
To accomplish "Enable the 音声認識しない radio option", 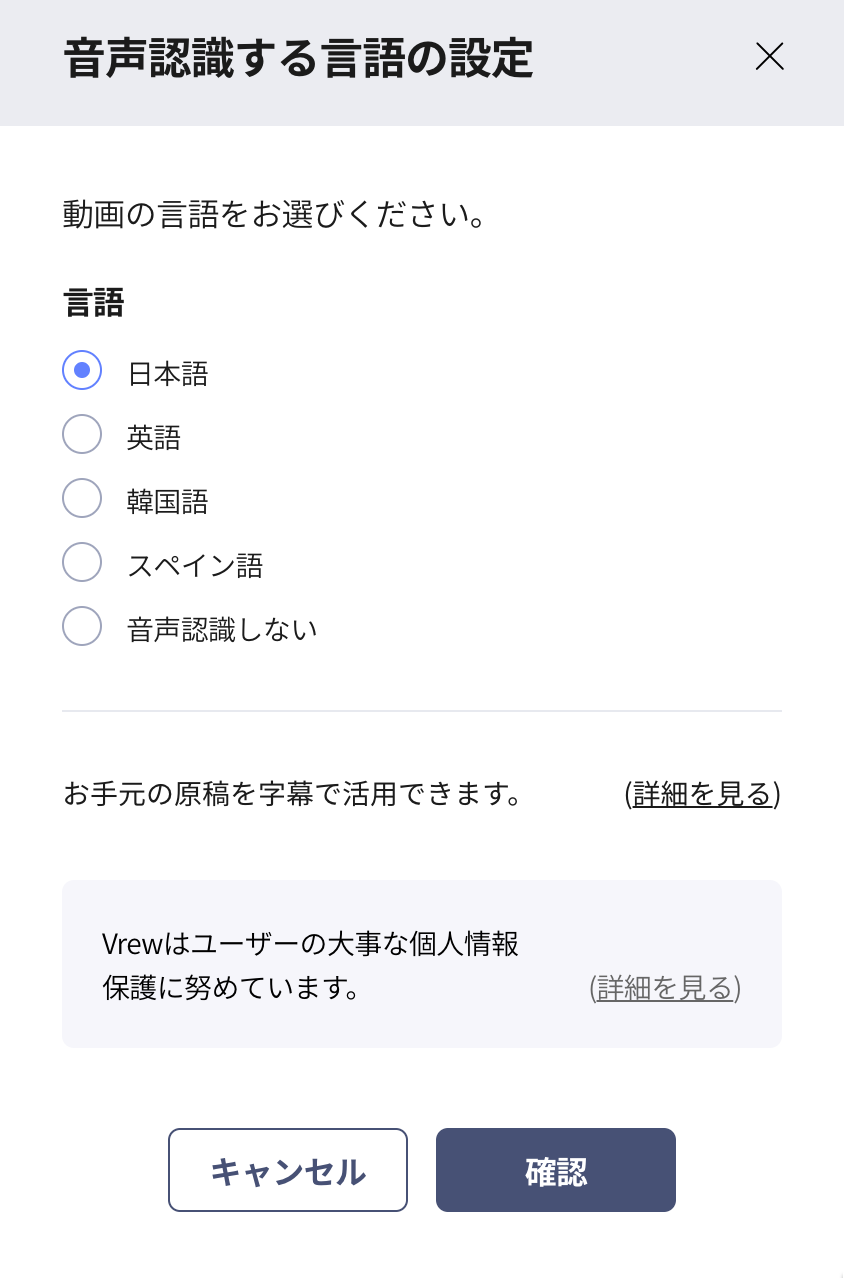I will click(82, 626).
